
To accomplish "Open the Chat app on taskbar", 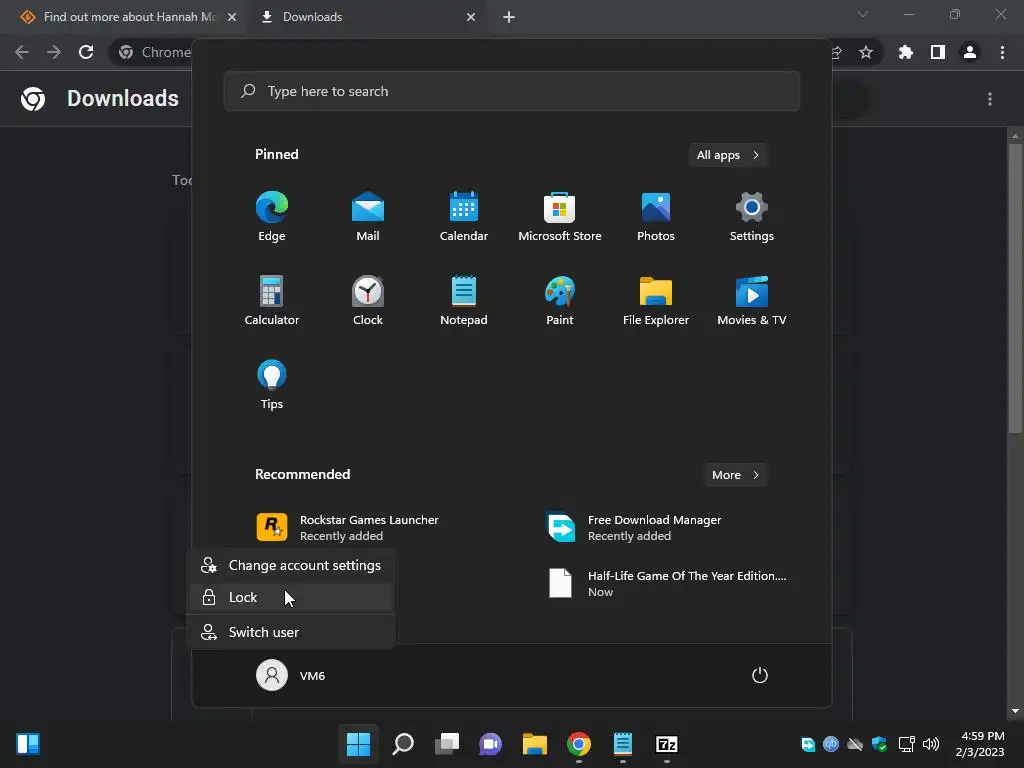I will point(490,744).
